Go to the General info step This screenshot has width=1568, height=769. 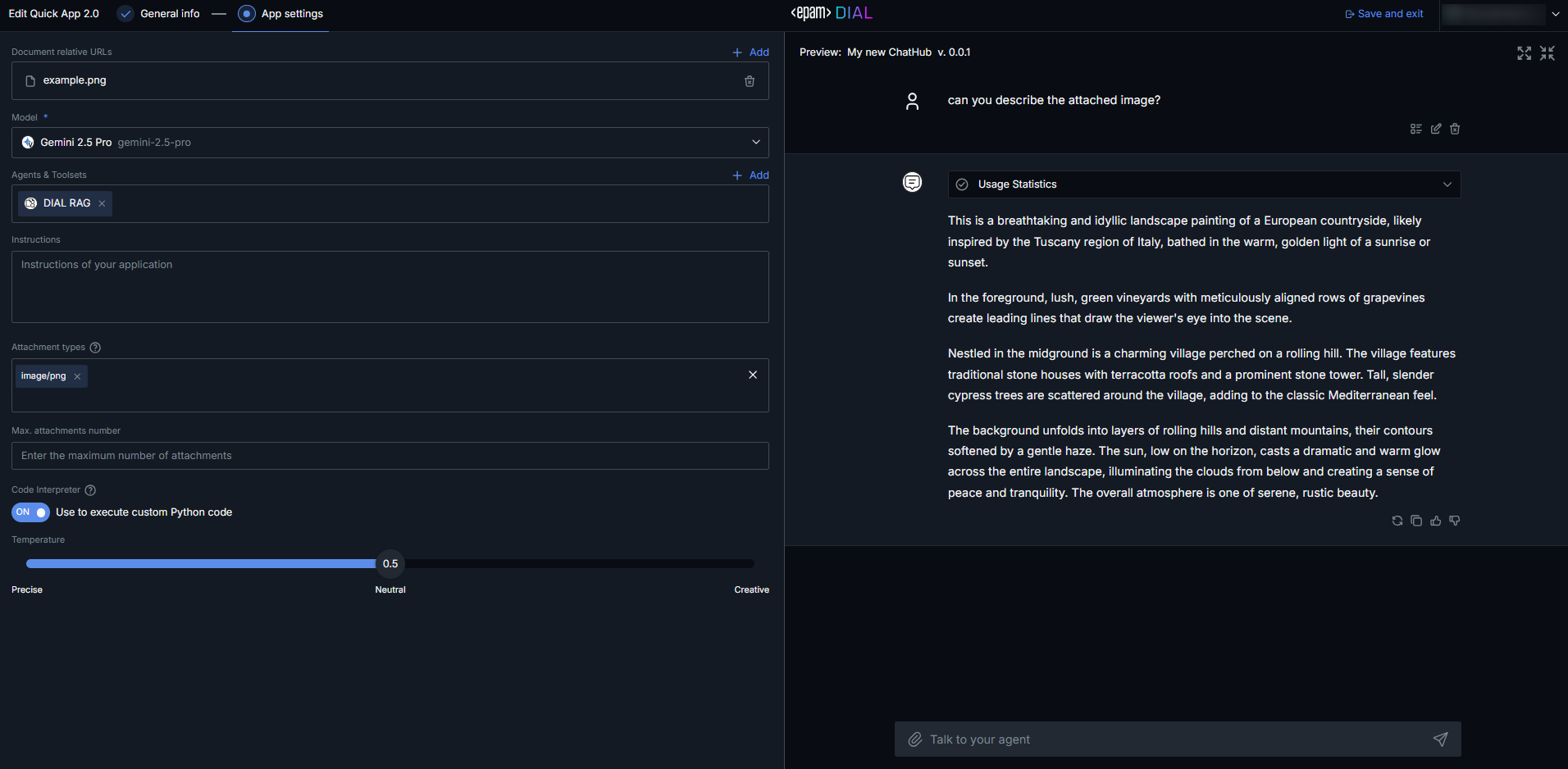click(x=169, y=14)
